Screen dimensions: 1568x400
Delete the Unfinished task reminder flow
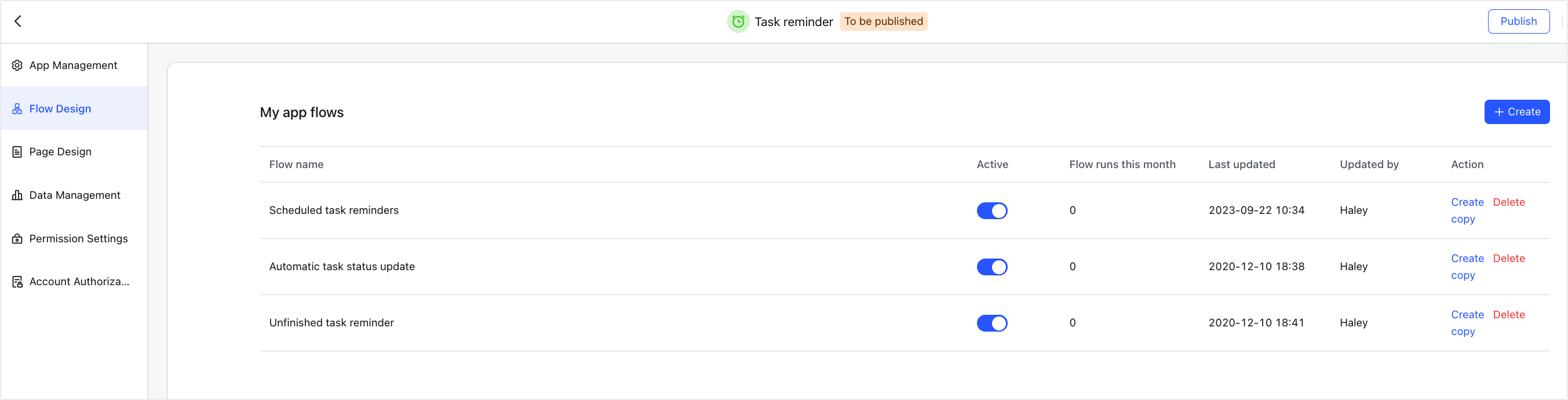point(1508,315)
